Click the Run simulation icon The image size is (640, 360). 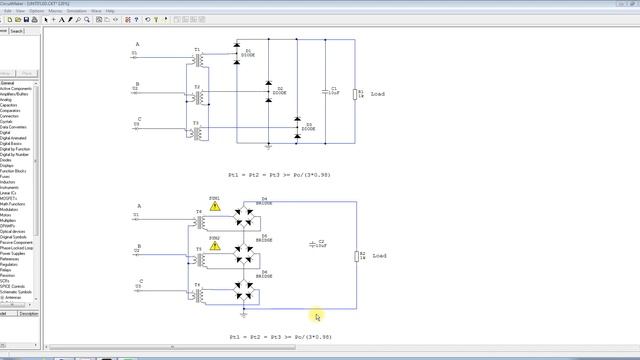point(166,20)
